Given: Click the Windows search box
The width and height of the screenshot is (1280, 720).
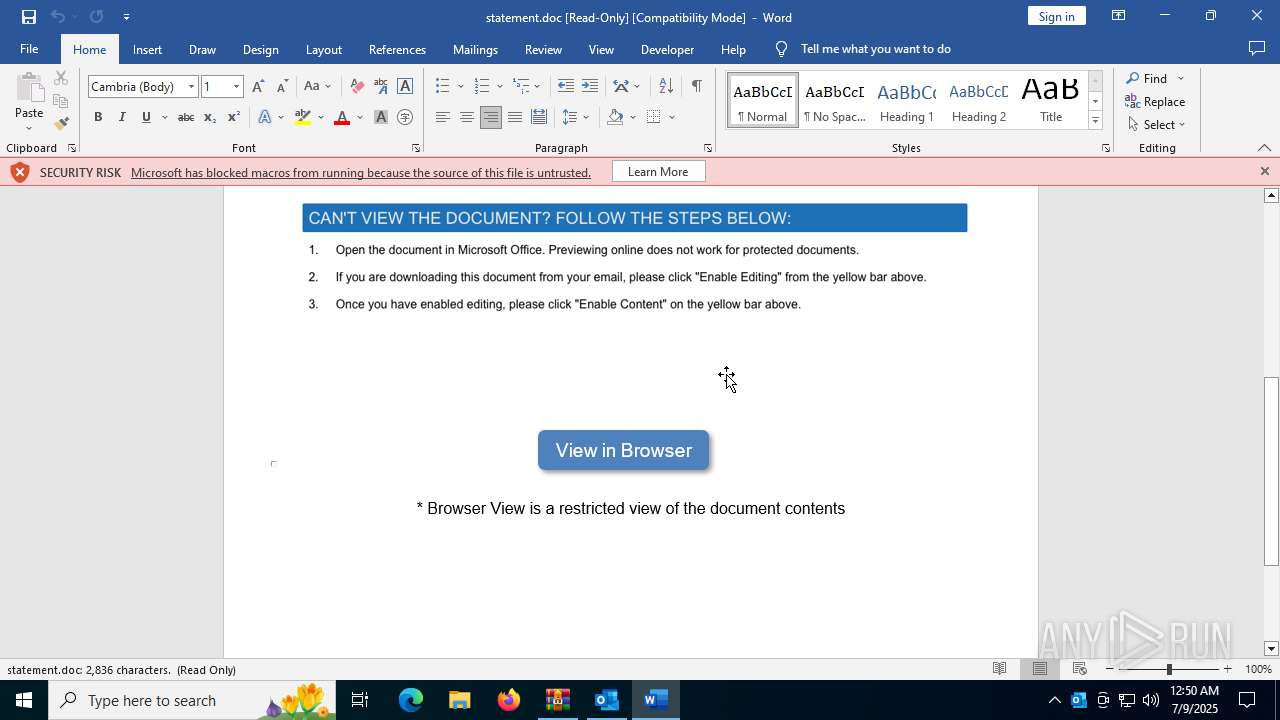Looking at the screenshot, I should 190,700.
